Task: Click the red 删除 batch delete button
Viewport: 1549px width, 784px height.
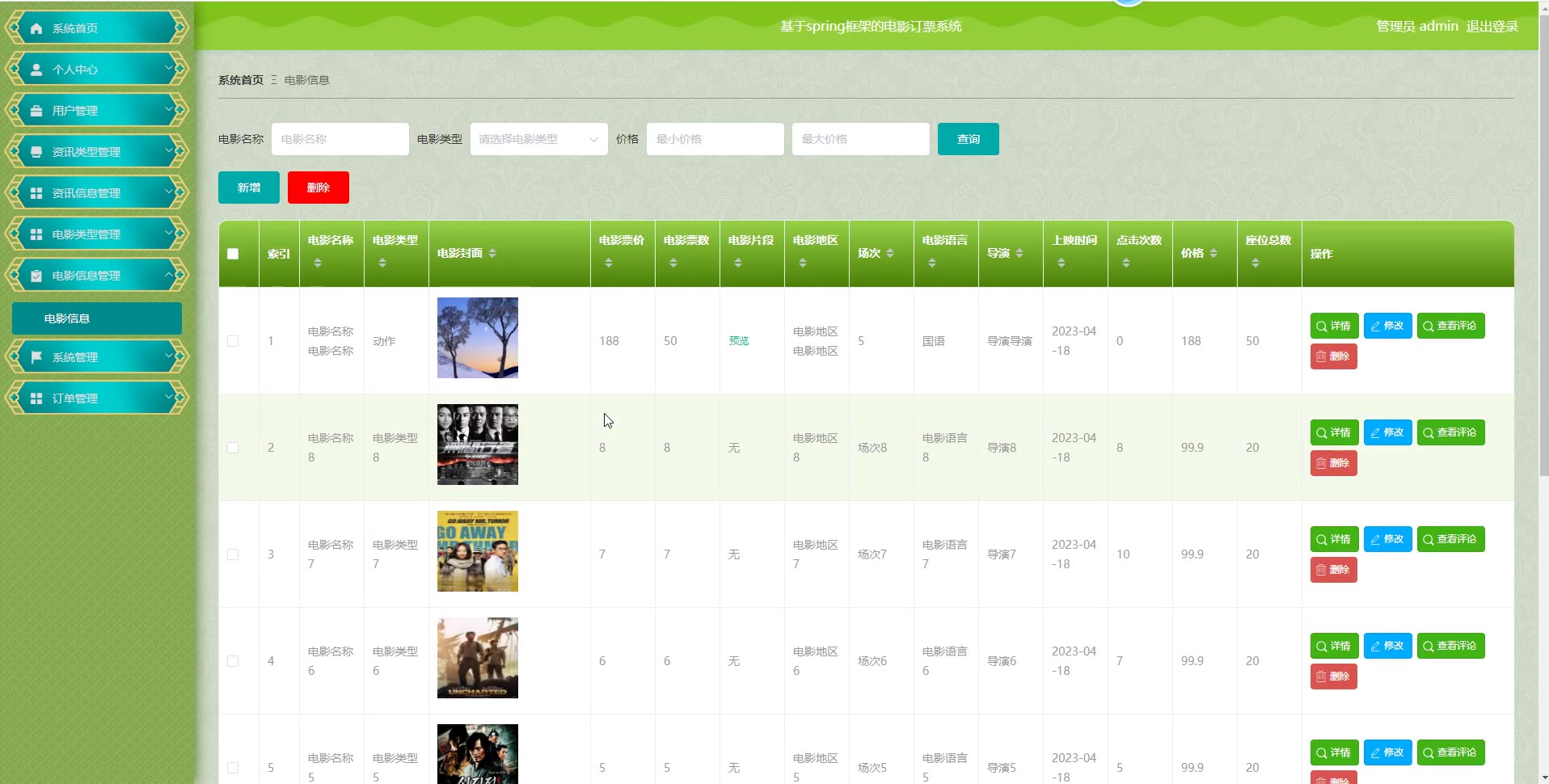Action: click(x=319, y=188)
